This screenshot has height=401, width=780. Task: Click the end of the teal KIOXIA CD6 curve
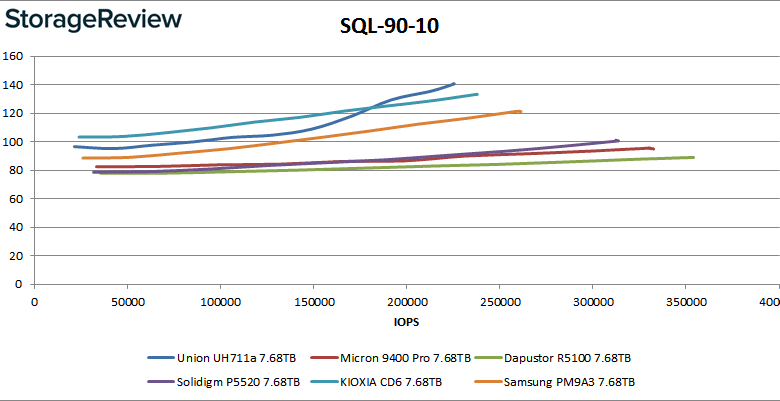click(x=477, y=94)
